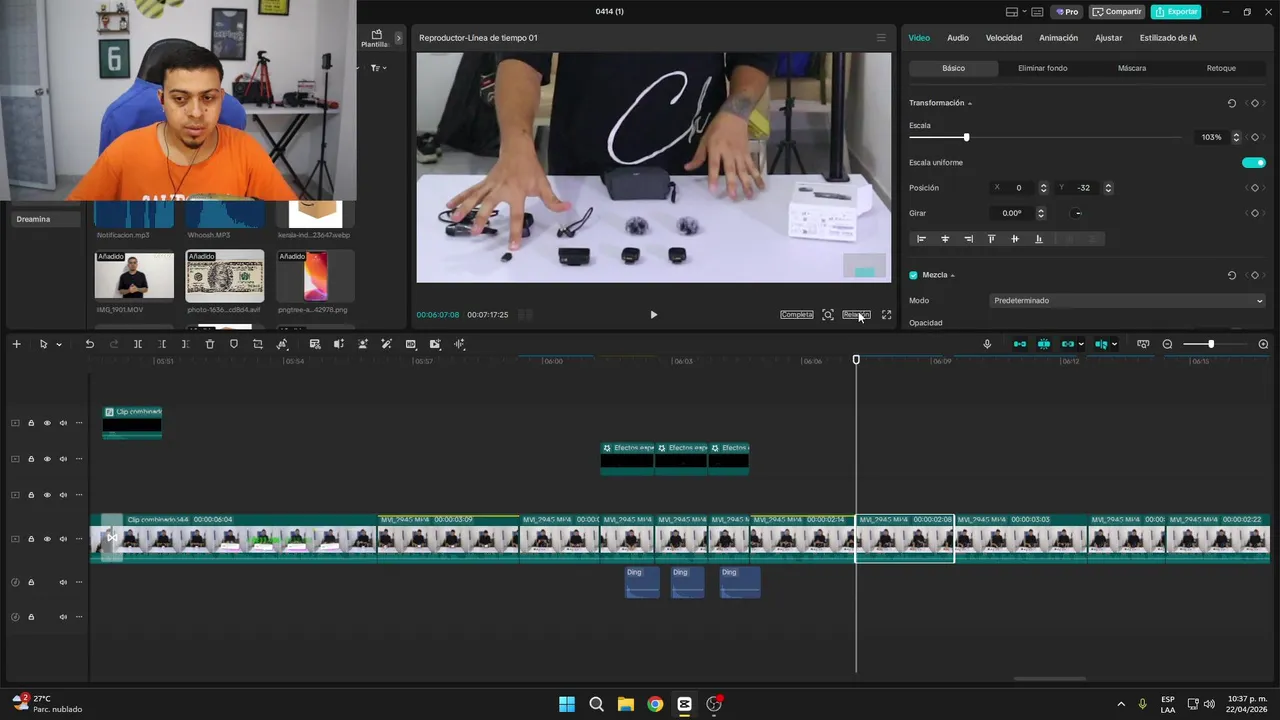Toggle the Escala uniforme switch
The height and width of the screenshot is (720, 1280).
[1254, 162]
